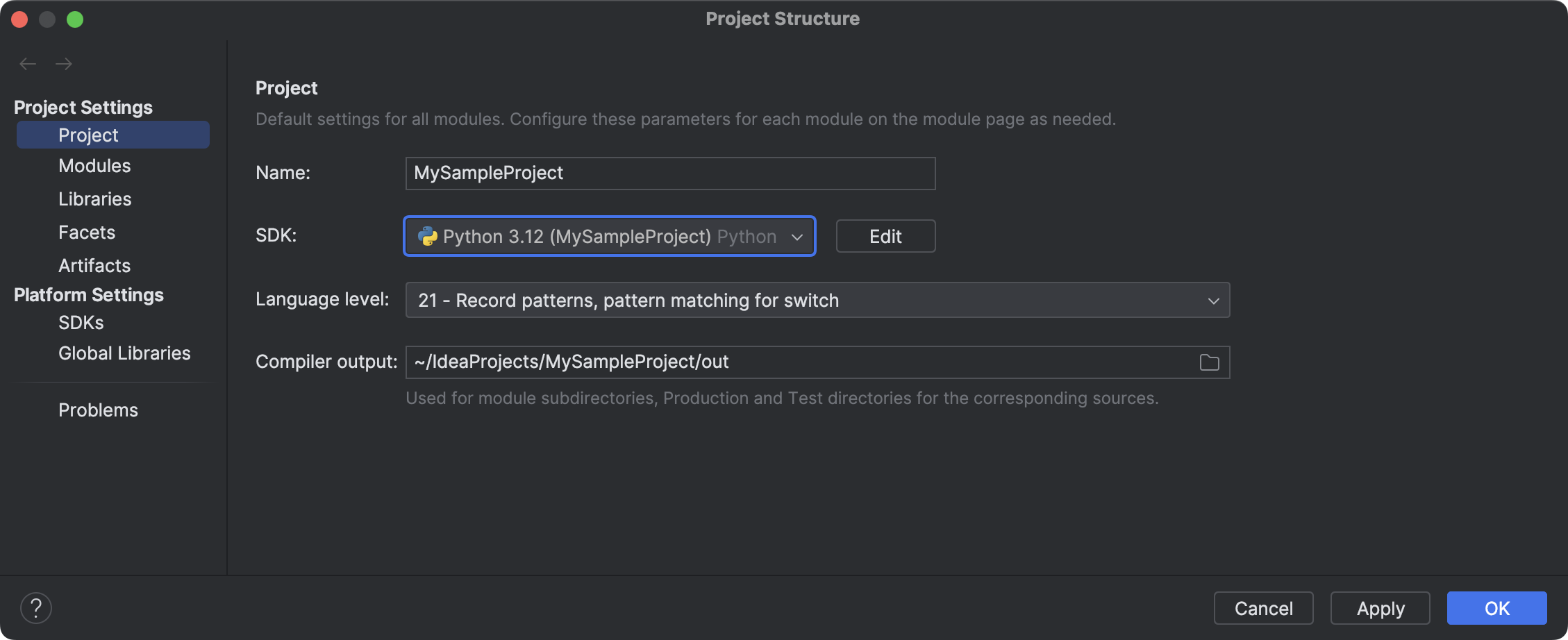Open the Libraries settings page

coord(94,199)
